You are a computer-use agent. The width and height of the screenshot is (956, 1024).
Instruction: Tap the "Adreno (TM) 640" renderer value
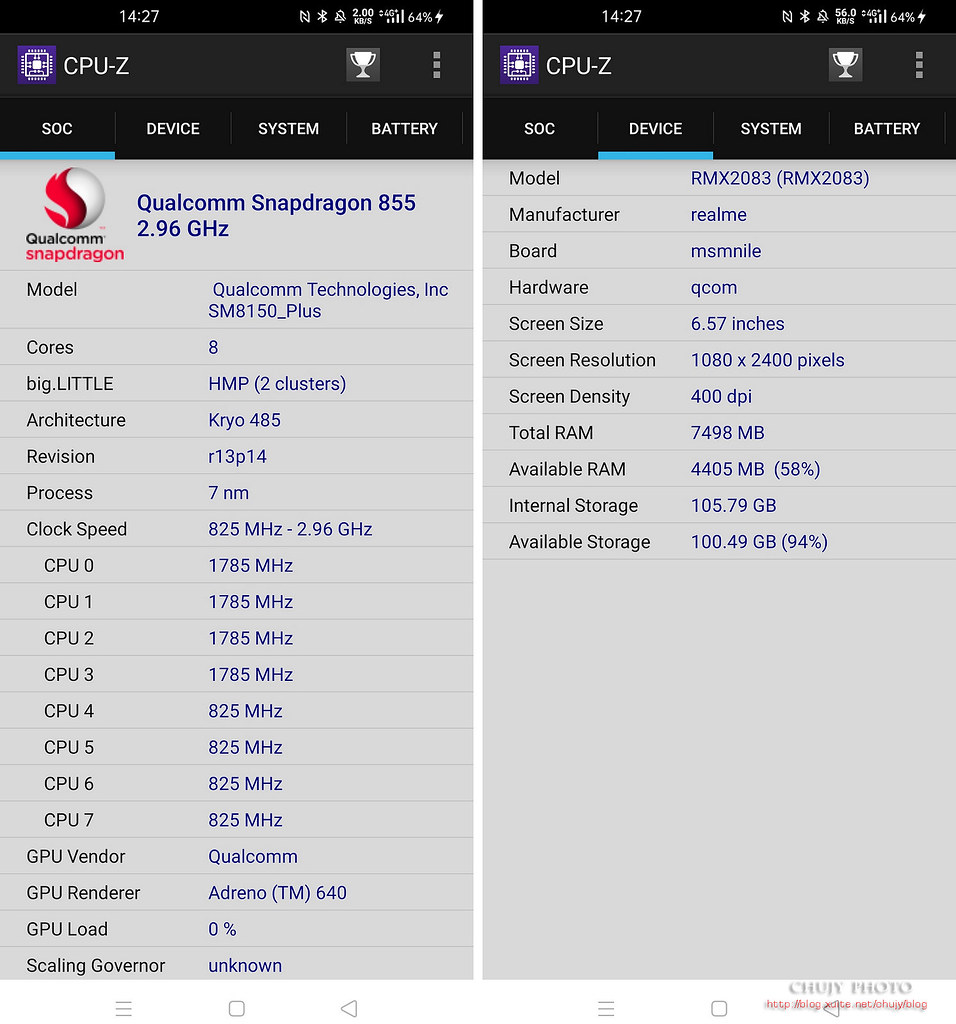(x=278, y=893)
